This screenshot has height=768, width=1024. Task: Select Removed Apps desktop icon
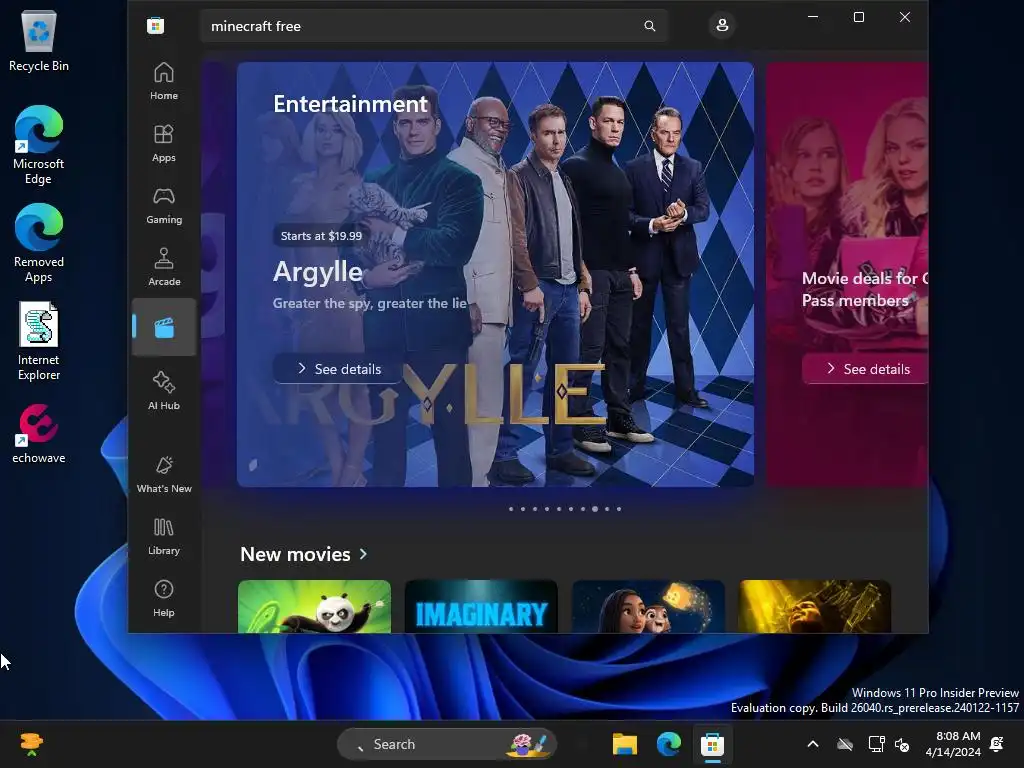click(39, 243)
